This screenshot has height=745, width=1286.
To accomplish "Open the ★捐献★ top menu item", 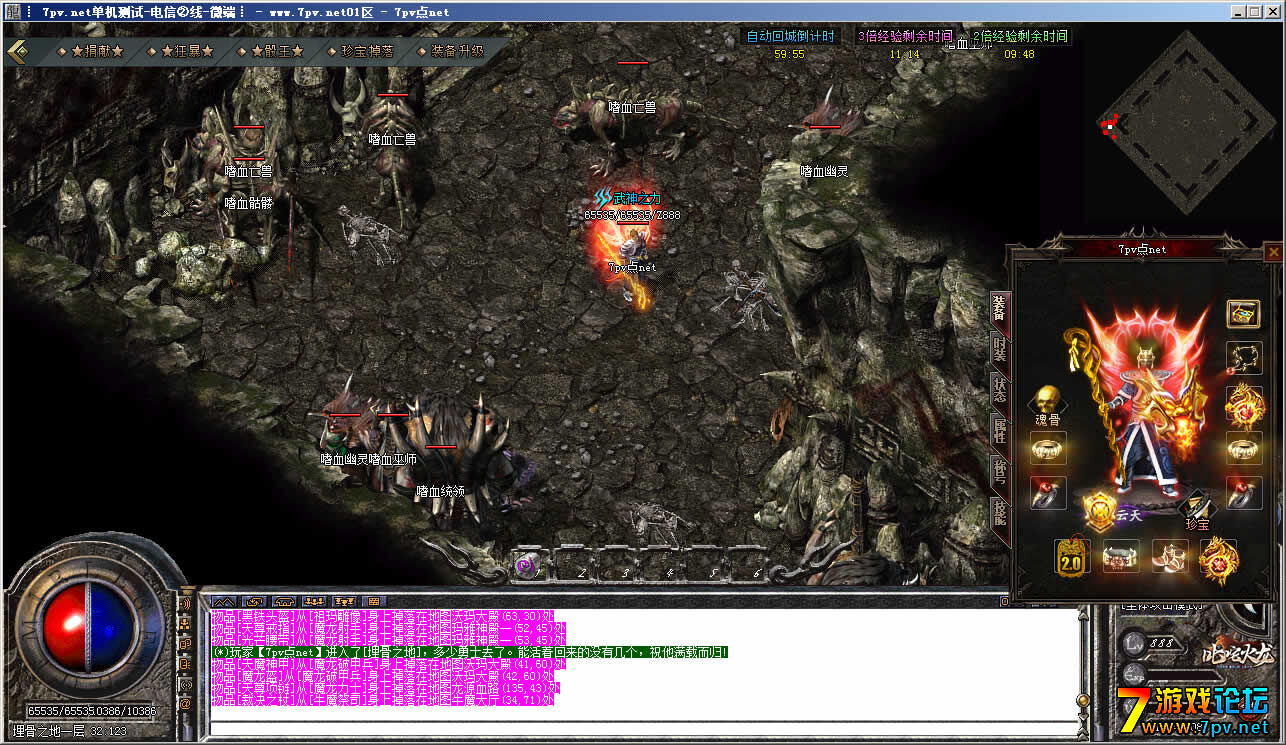I will [x=97, y=51].
